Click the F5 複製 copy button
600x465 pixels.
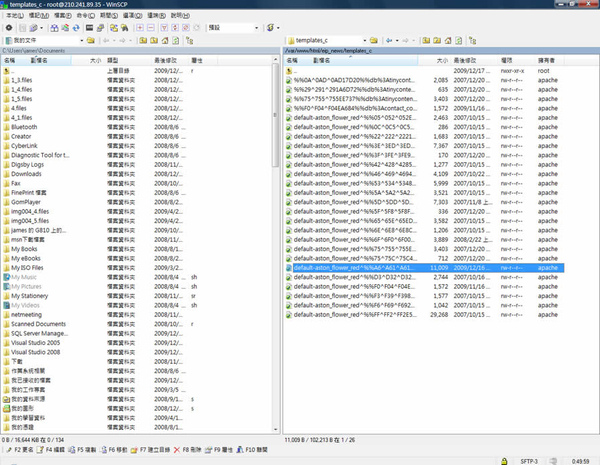click(x=82, y=450)
